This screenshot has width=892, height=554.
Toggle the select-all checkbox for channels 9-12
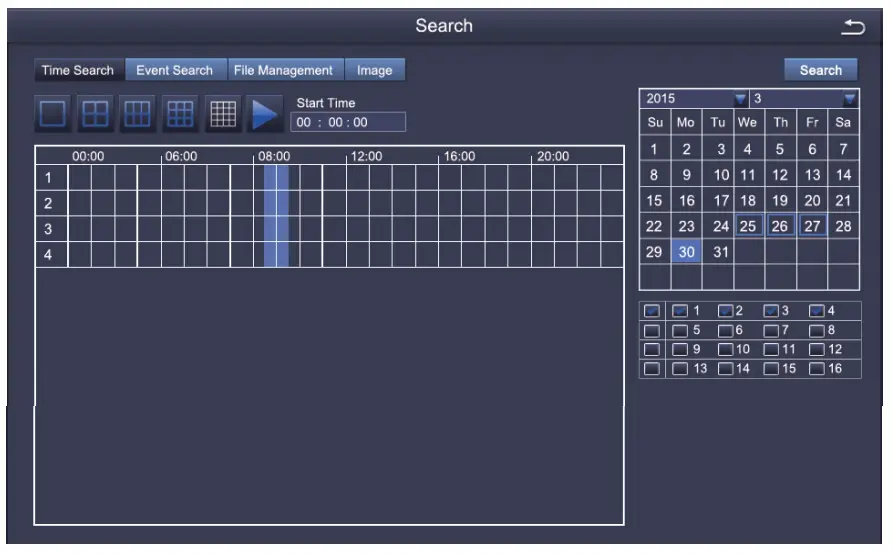(x=652, y=349)
